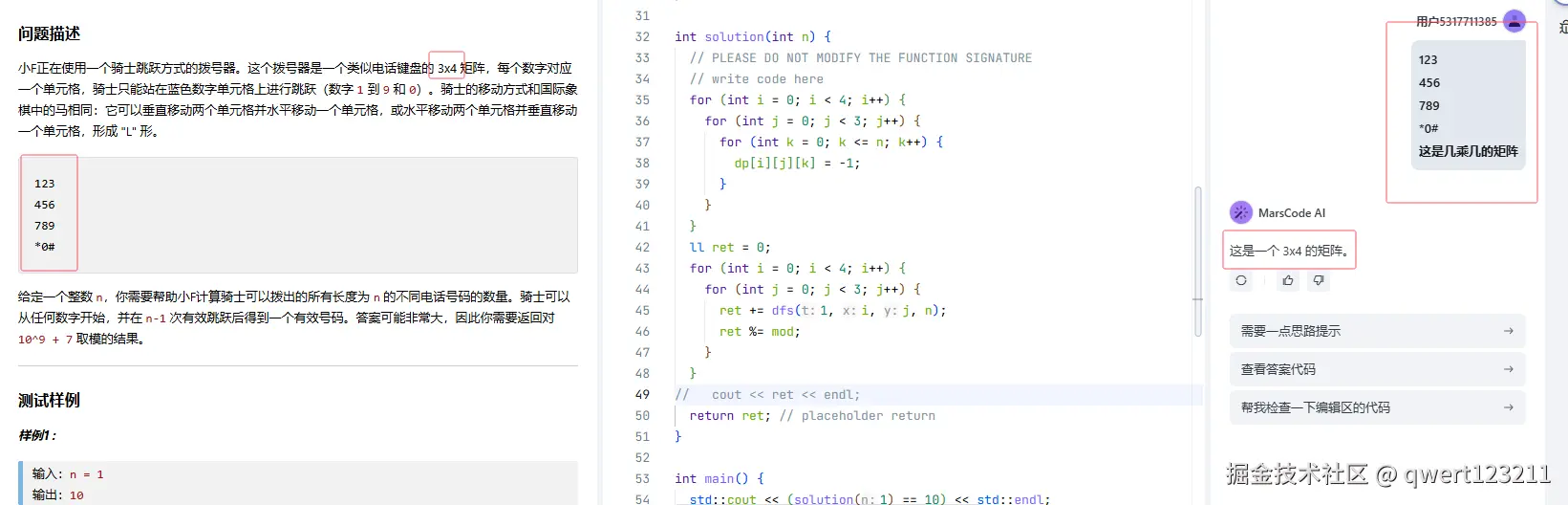This screenshot has height=505, width=1568.
Task: Click the 'll ret = 0;' code line
Action: click(730, 247)
